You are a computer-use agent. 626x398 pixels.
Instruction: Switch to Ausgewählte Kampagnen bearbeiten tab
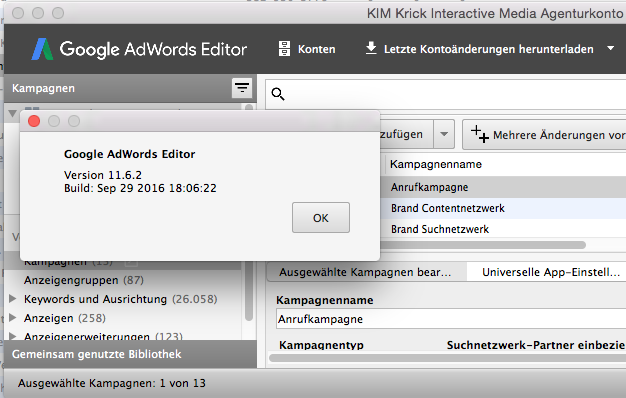point(366,272)
